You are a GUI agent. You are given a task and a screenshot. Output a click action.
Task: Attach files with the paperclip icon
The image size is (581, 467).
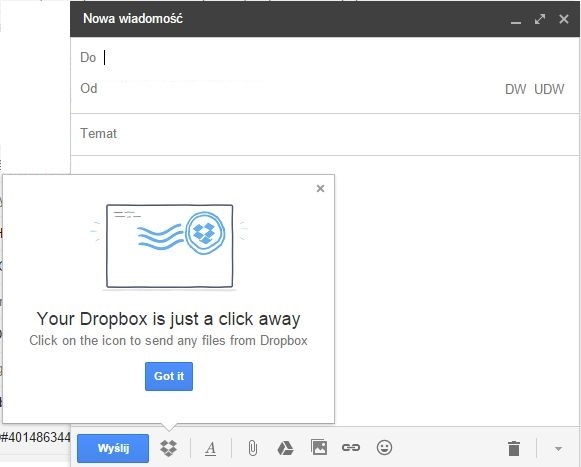252,448
